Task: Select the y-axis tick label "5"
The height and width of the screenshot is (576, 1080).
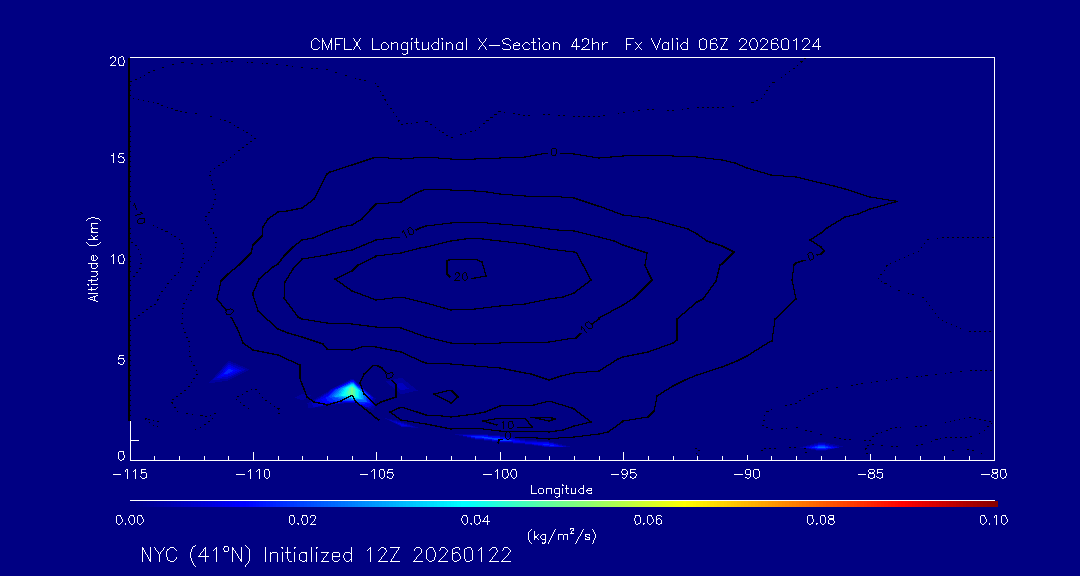Action: [121, 360]
